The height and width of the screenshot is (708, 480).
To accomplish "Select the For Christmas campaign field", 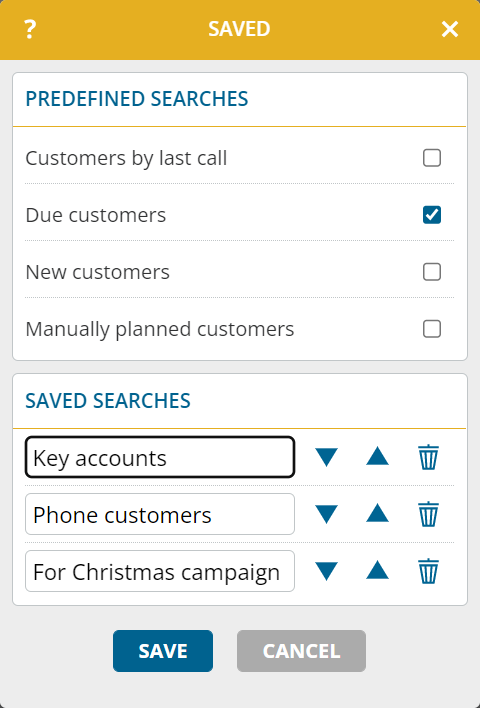I will coord(160,571).
